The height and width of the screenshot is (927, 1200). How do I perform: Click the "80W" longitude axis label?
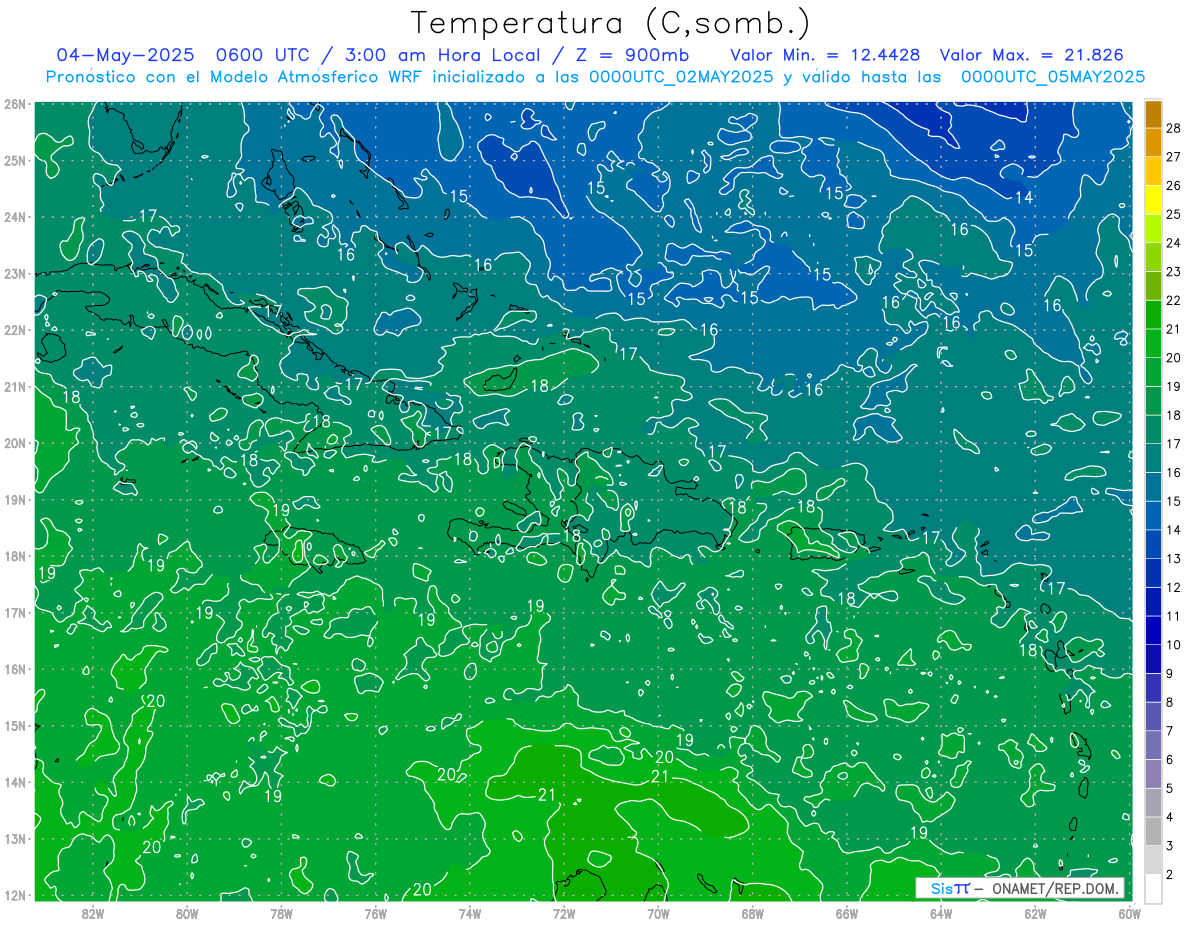[x=187, y=913]
